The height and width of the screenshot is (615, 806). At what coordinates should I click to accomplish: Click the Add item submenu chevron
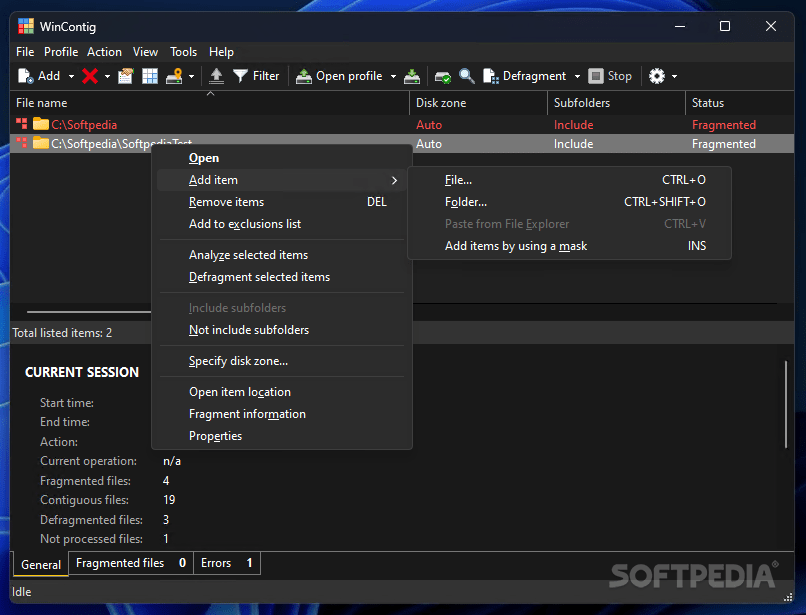[x=394, y=180]
